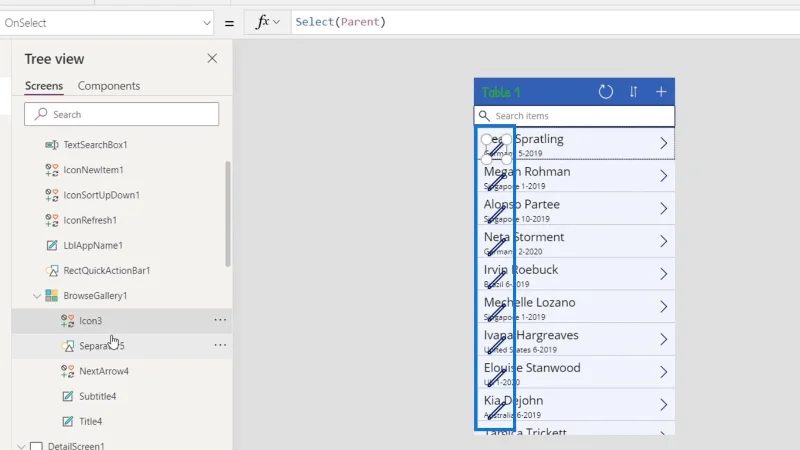The height and width of the screenshot is (450, 800).
Task: Open the Irvin Roebuck row arrow
Action: 663,274
